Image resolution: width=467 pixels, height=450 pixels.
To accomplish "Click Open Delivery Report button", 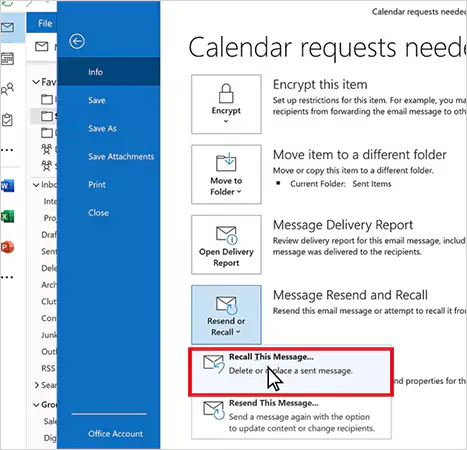I will pos(226,244).
